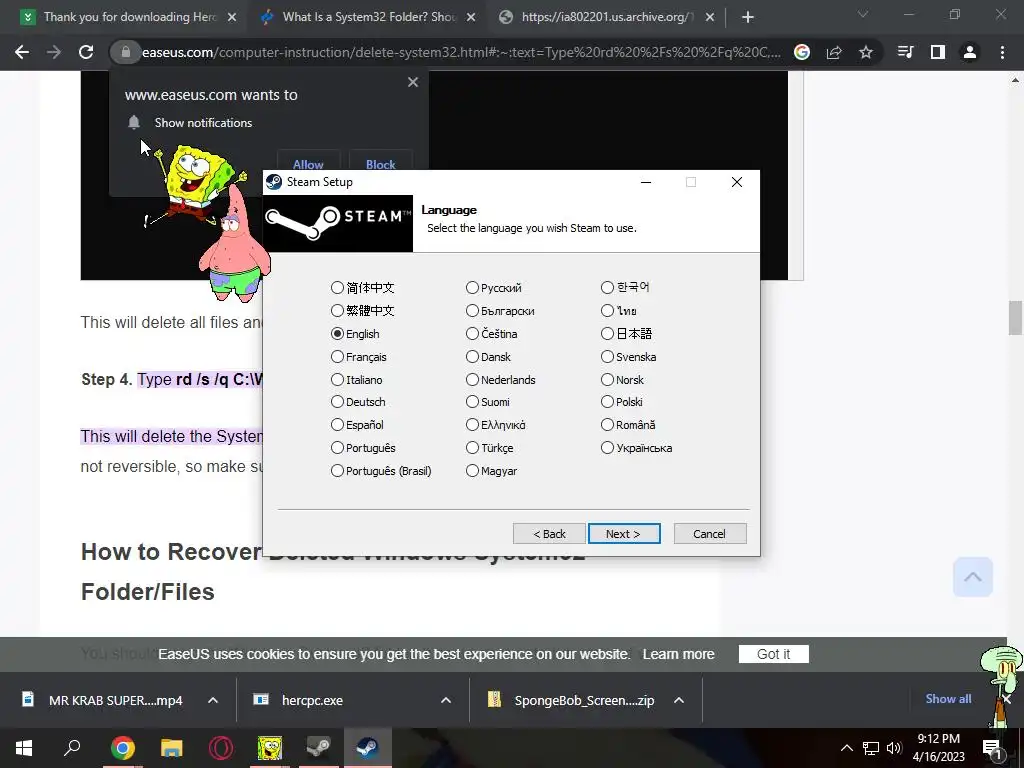Select Italiano language option
Viewport: 1024px width, 768px height.
coord(337,379)
